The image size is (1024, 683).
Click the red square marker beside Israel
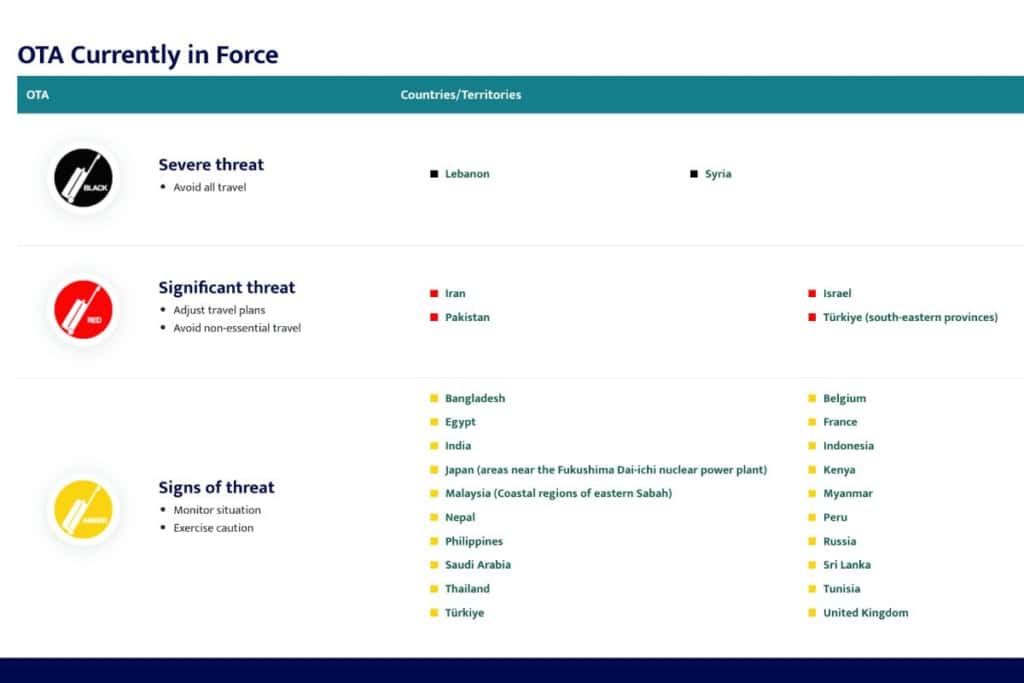pos(810,293)
